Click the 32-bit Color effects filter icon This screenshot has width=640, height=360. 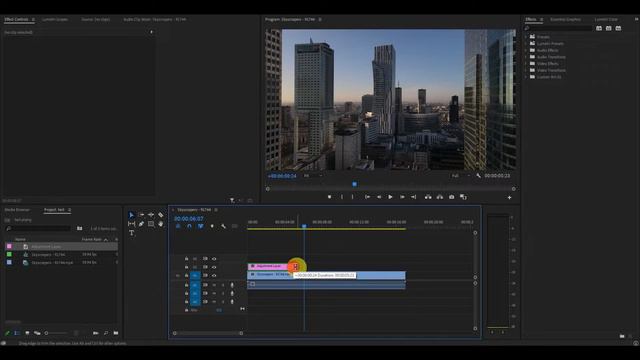(x=609, y=28)
